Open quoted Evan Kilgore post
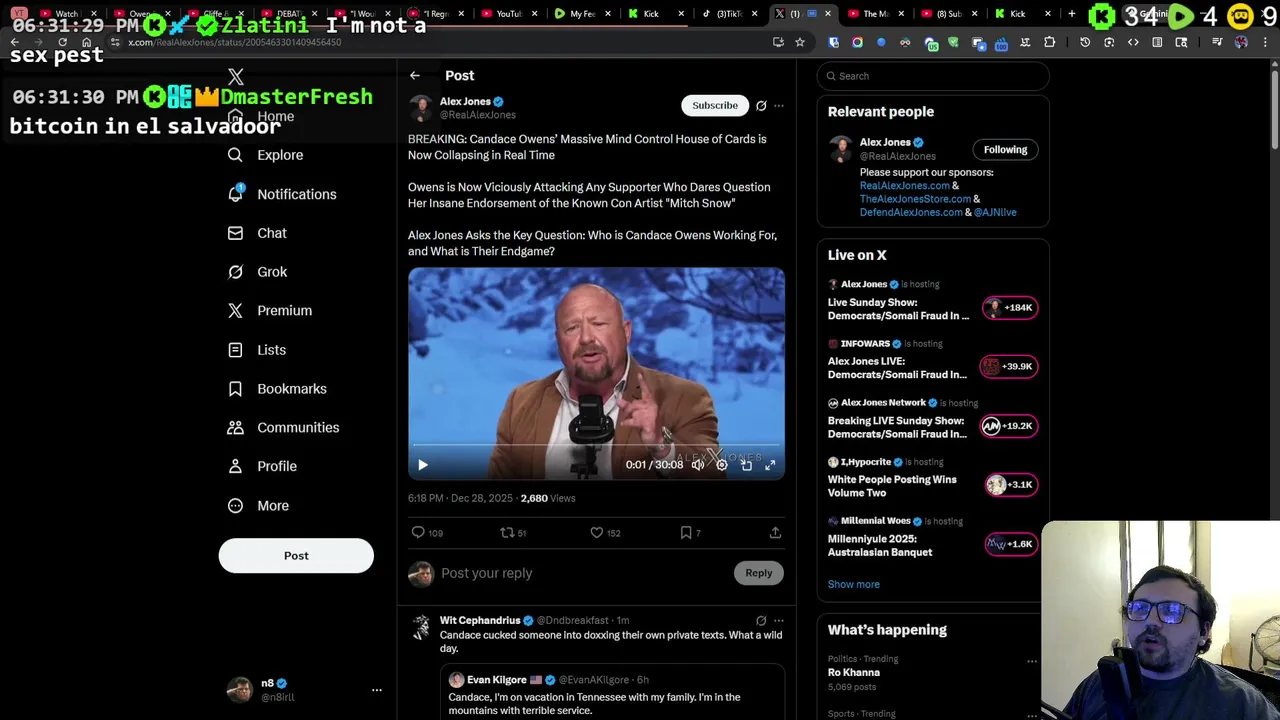Image resolution: width=1280 pixels, height=720 pixels. point(612,693)
